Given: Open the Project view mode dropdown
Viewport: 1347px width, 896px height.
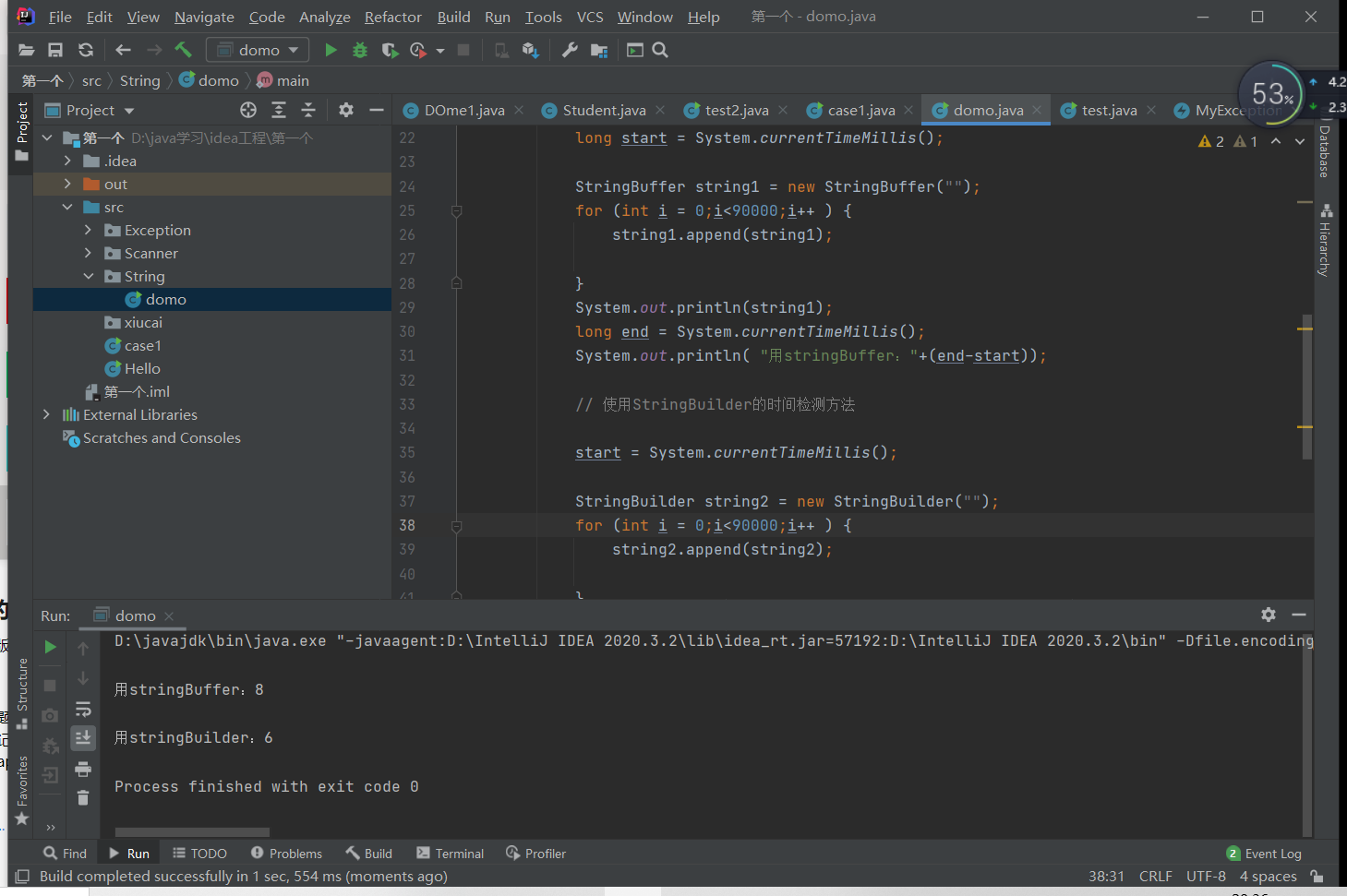Looking at the screenshot, I should pos(129,111).
